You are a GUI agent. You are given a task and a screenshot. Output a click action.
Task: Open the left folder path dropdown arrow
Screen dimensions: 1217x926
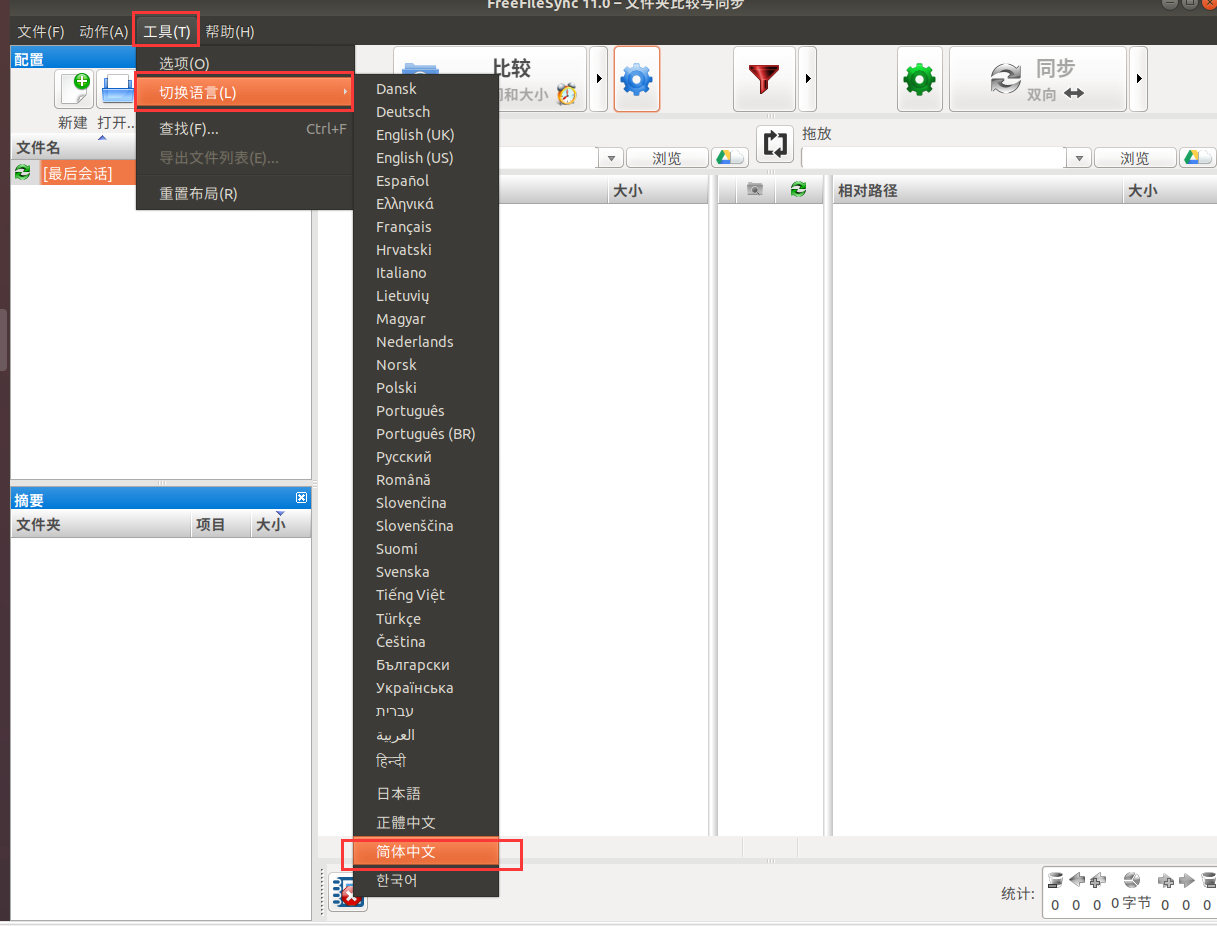pyautogui.click(x=610, y=157)
